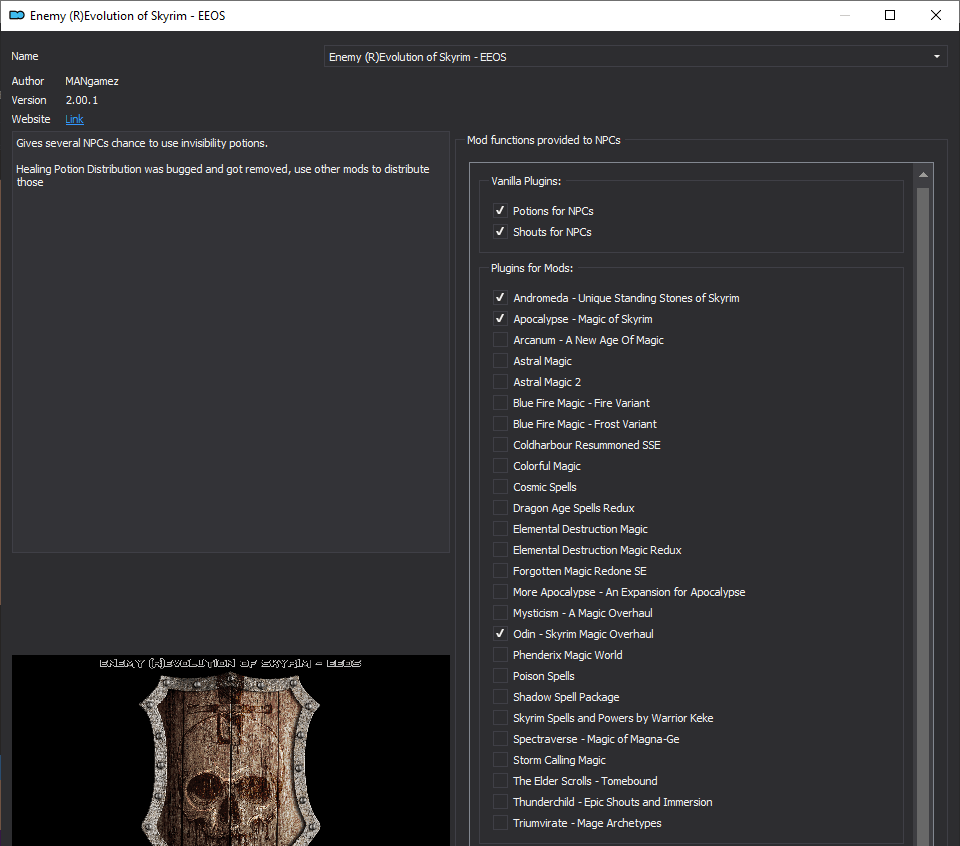Tick Phenderix Magic World
Viewport: 960px width, 846px height.
[x=500, y=654]
